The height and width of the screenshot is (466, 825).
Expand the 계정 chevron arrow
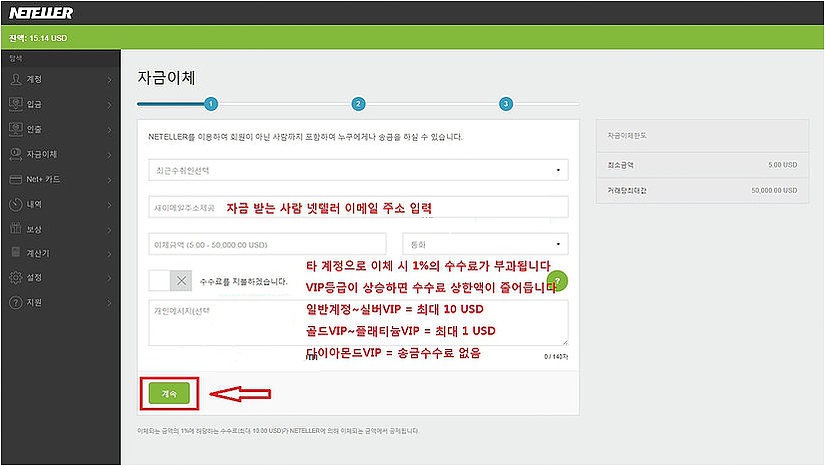point(109,80)
